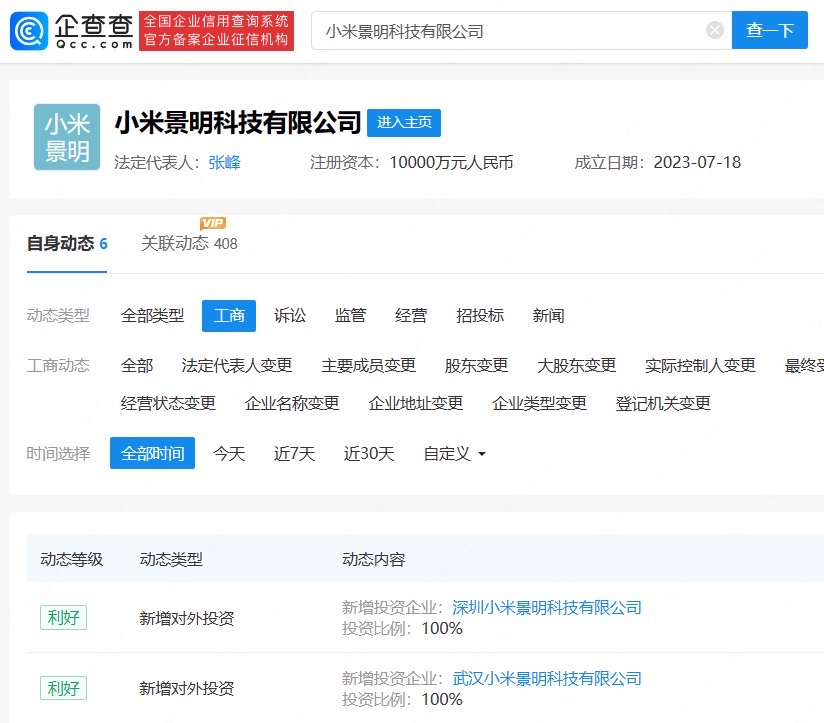Viewport: 824px width, 723px height.
Task: Filter by 法定代表人变更
Action: (236, 365)
